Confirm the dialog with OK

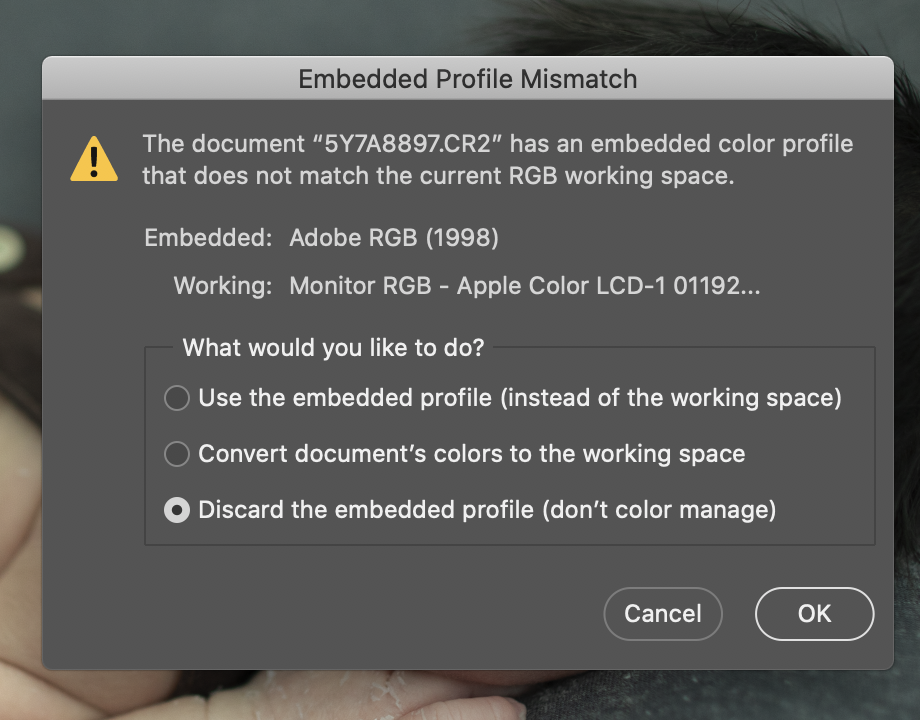pos(814,613)
